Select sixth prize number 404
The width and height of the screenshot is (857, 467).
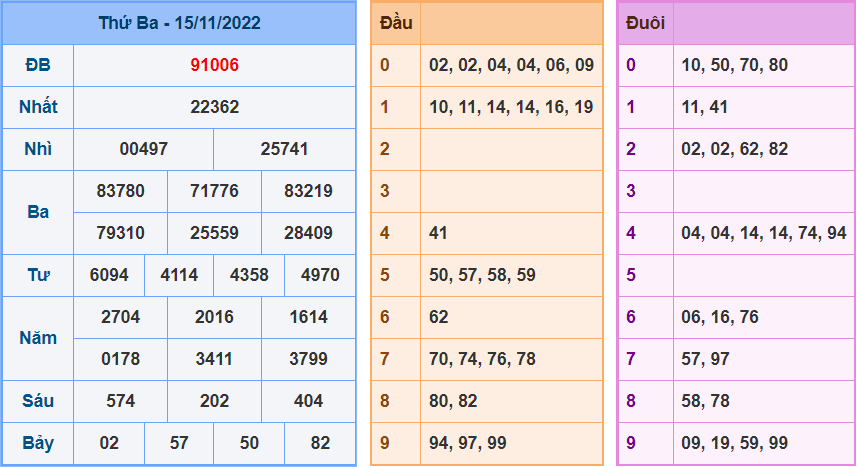(x=308, y=401)
